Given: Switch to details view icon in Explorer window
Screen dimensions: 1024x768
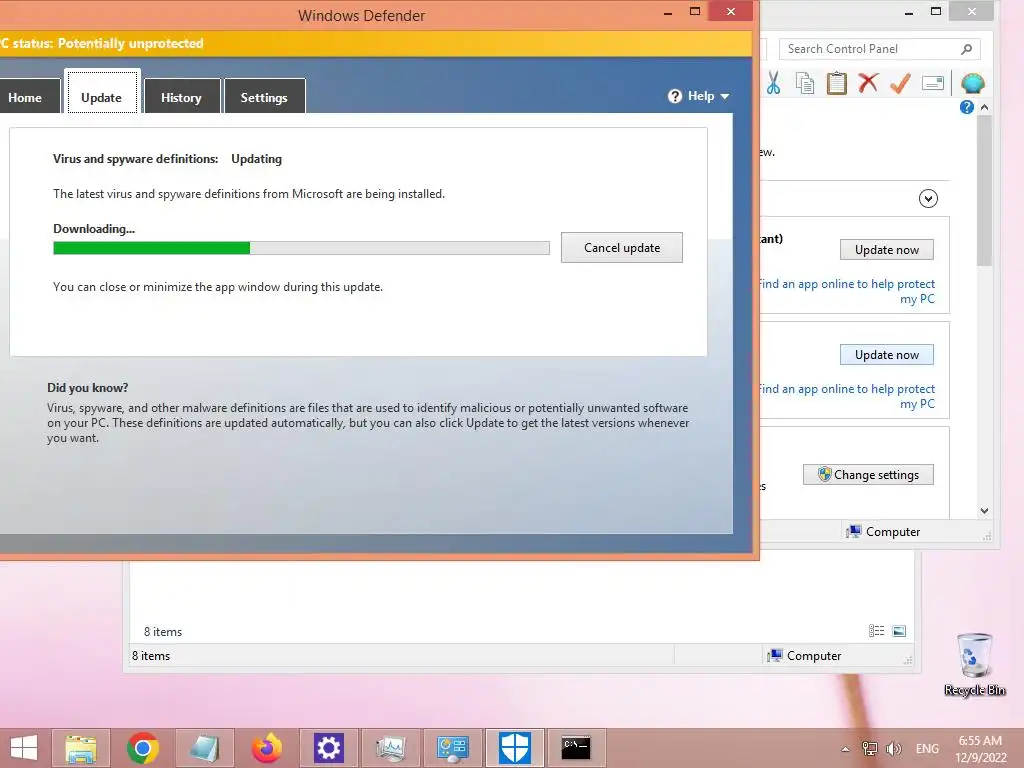Looking at the screenshot, I should pyautogui.click(x=876, y=631).
